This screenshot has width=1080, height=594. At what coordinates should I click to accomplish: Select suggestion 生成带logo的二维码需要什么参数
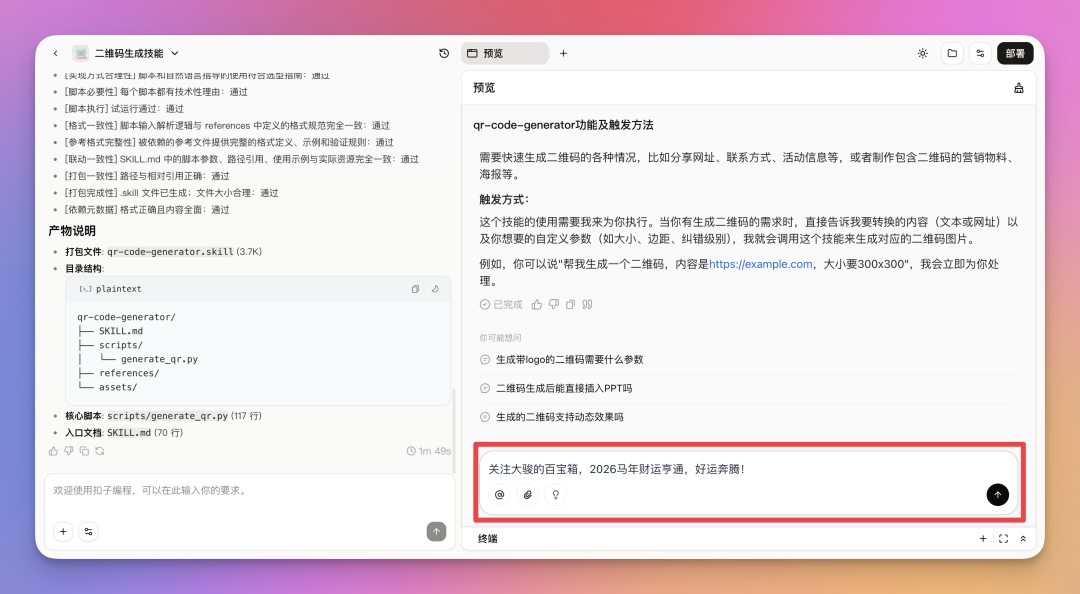(569, 359)
